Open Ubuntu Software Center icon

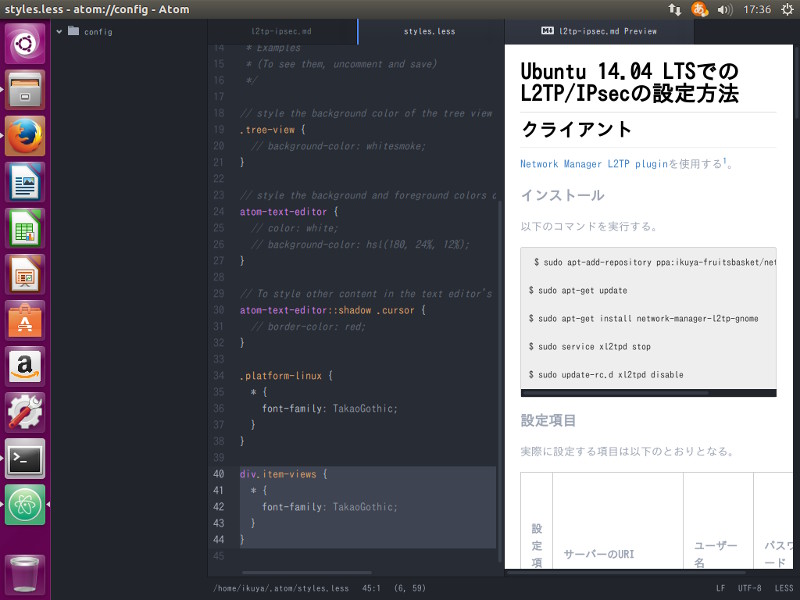click(x=25, y=320)
